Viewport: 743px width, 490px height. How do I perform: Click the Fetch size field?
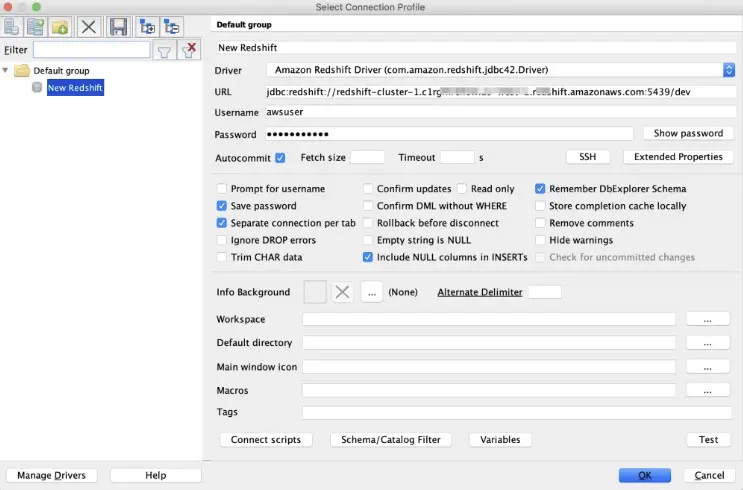pyautogui.click(x=367, y=157)
